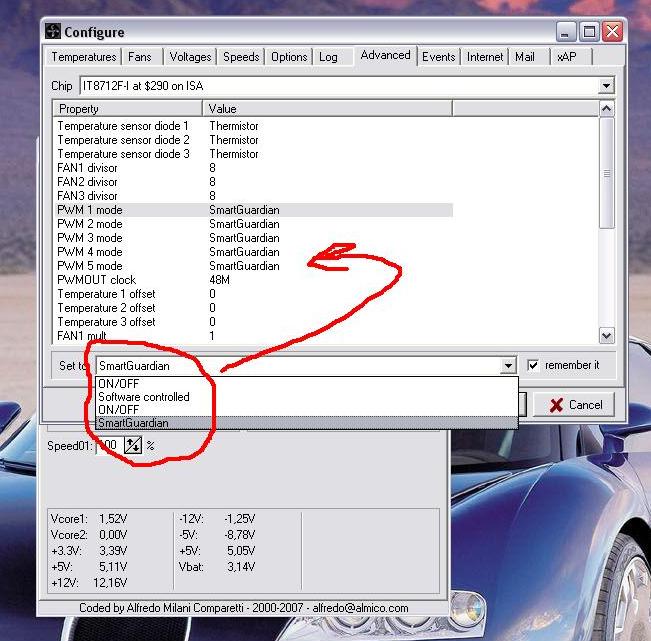
Task: Select the PWM 2 mode row
Action: coord(253,224)
